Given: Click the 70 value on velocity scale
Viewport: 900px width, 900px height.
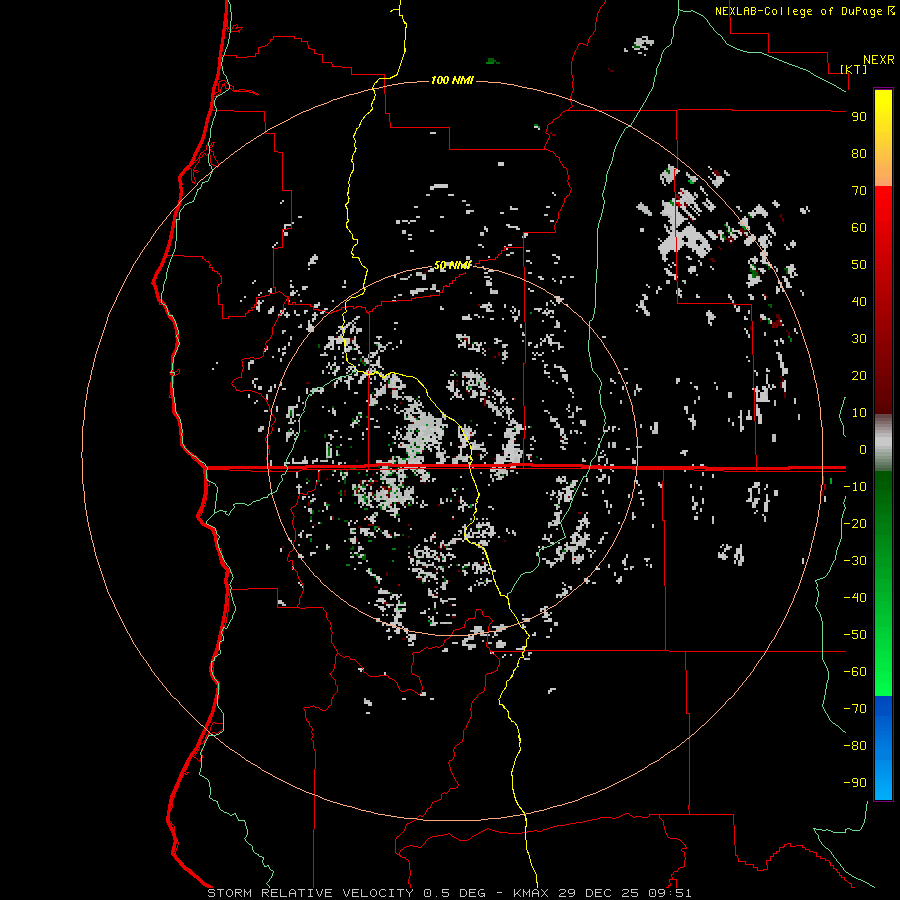Looking at the screenshot, I should point(859,191).
